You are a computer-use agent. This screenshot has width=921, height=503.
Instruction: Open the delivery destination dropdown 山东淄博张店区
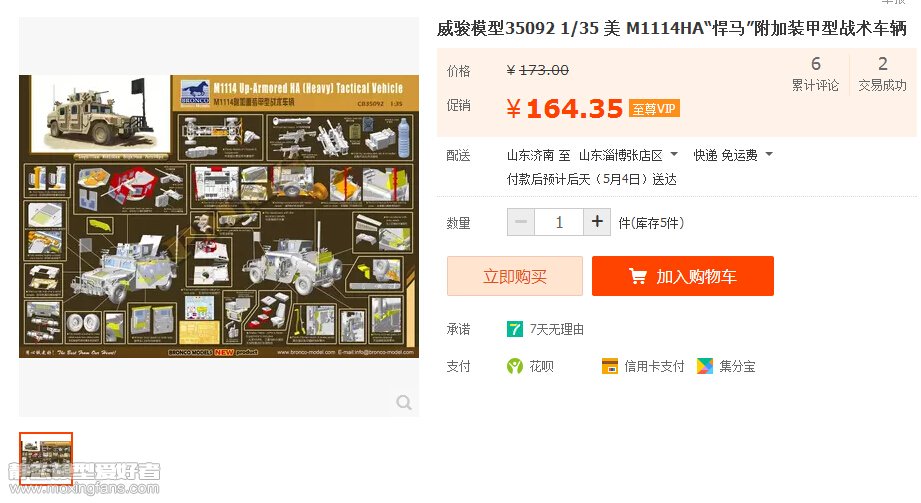pyautogui.click(x=628, y=155)
